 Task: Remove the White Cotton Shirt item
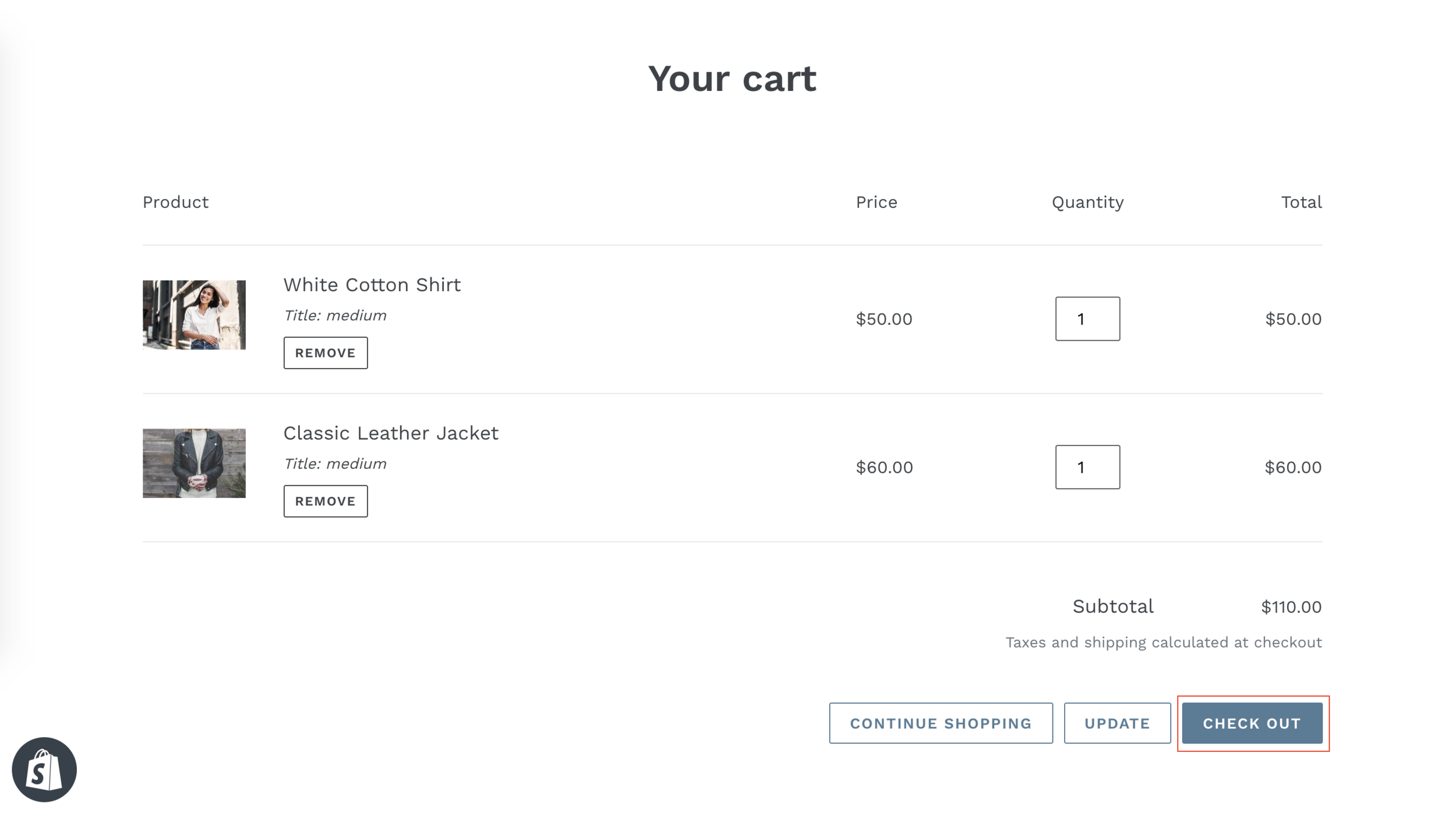click(x=326, y=353)
